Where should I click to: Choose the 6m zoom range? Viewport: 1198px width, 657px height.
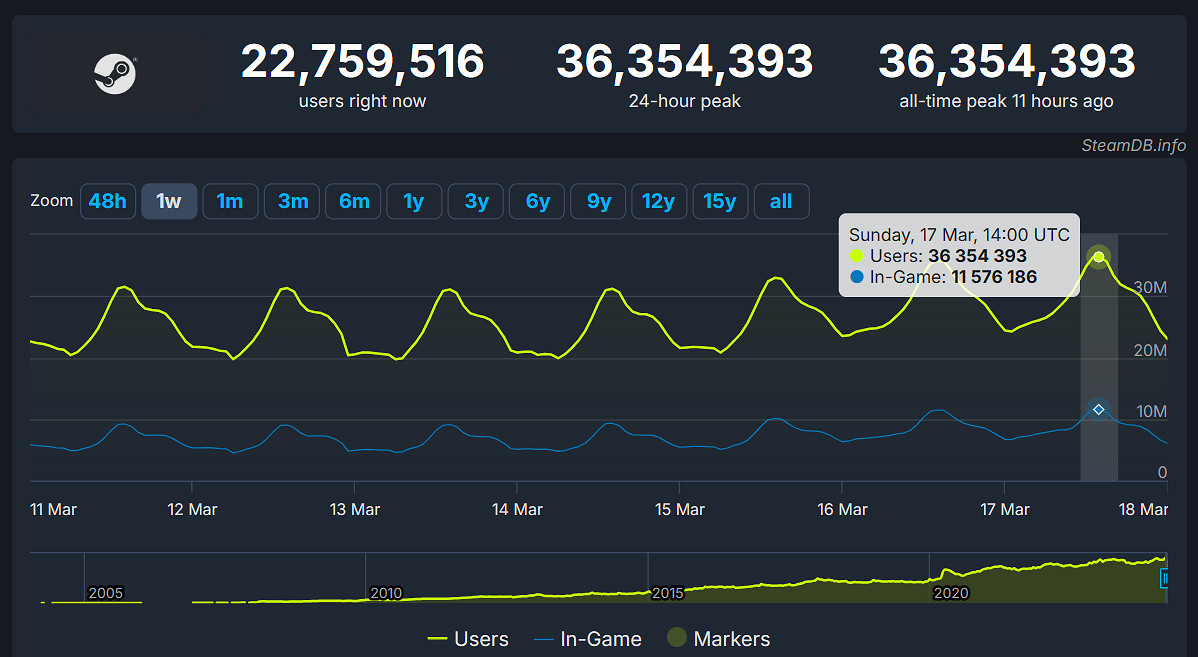click(354, 201)
